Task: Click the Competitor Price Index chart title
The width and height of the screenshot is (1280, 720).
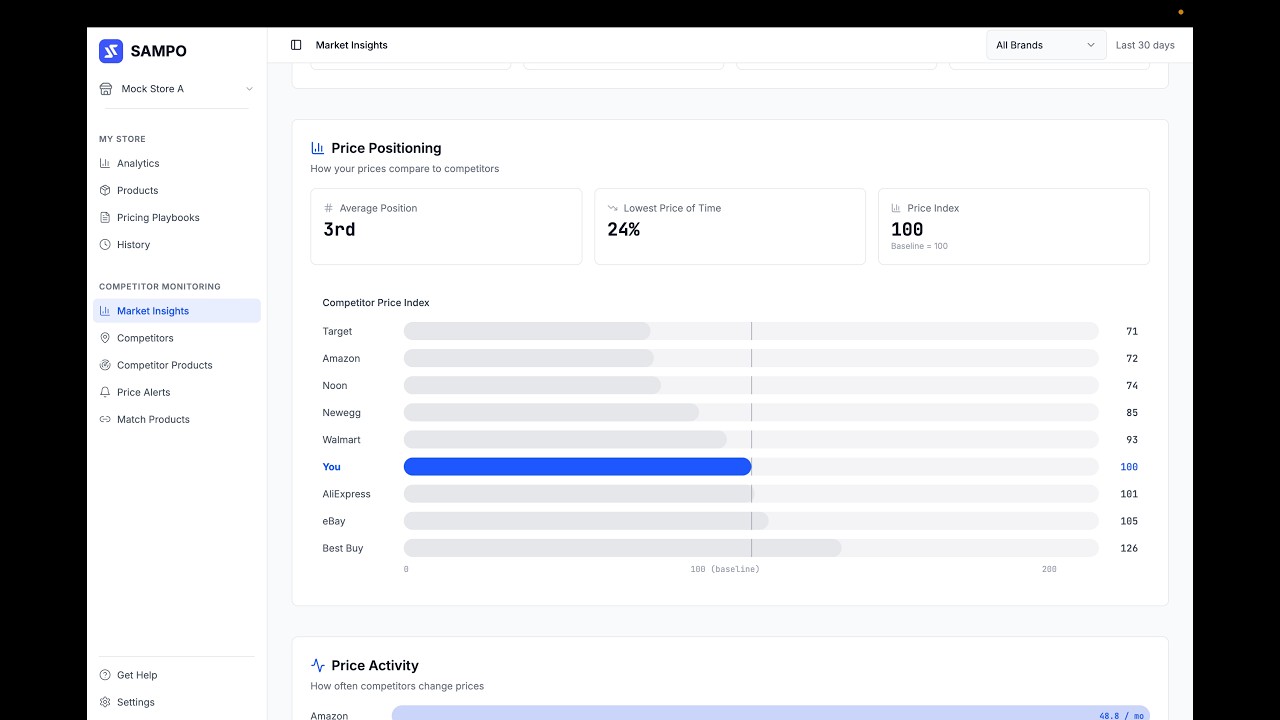Action: (376, 303)
